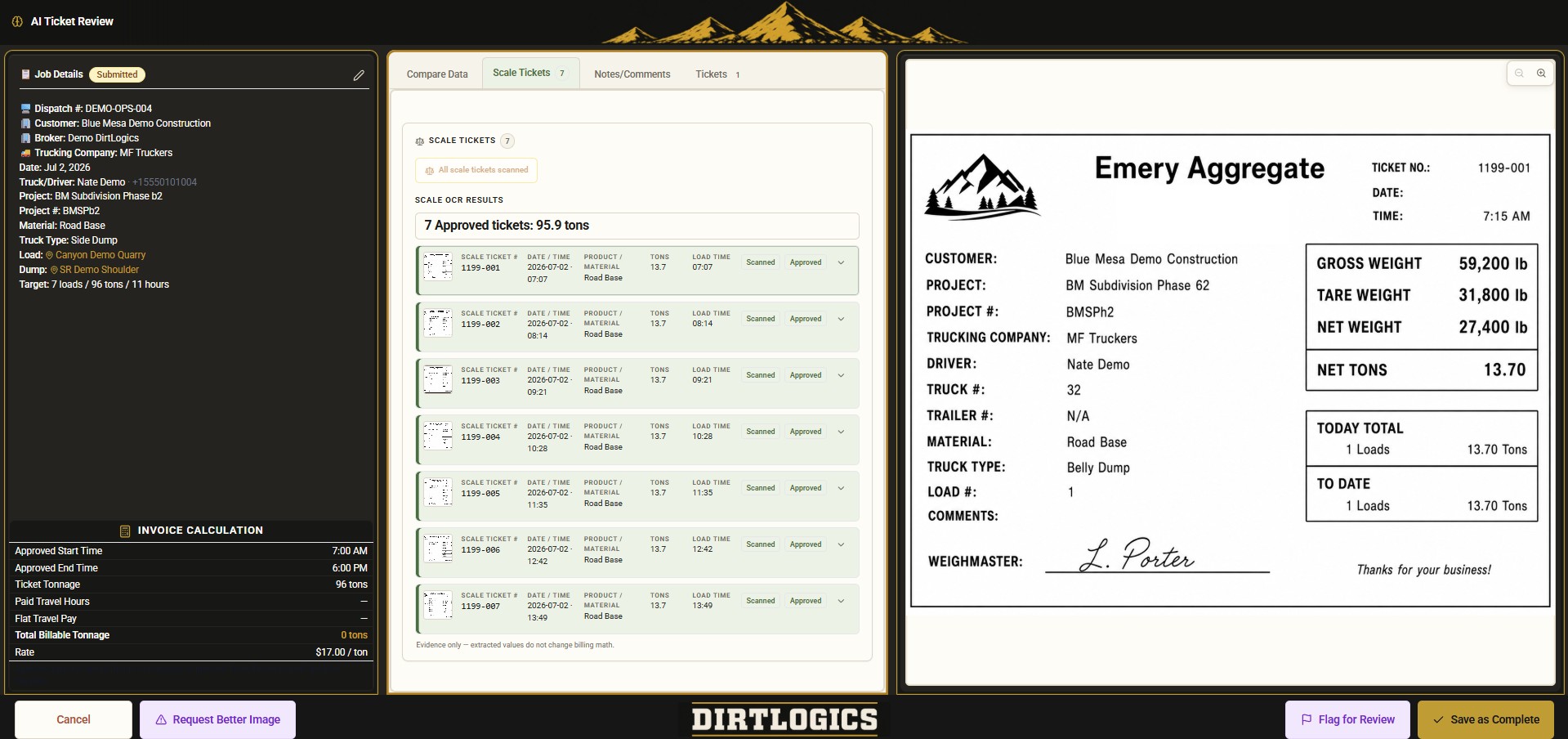This screenshot has width=1568, height=739.
Task: Open thumbnail of scale ticket 1199-002
Action: click(437, 323)
